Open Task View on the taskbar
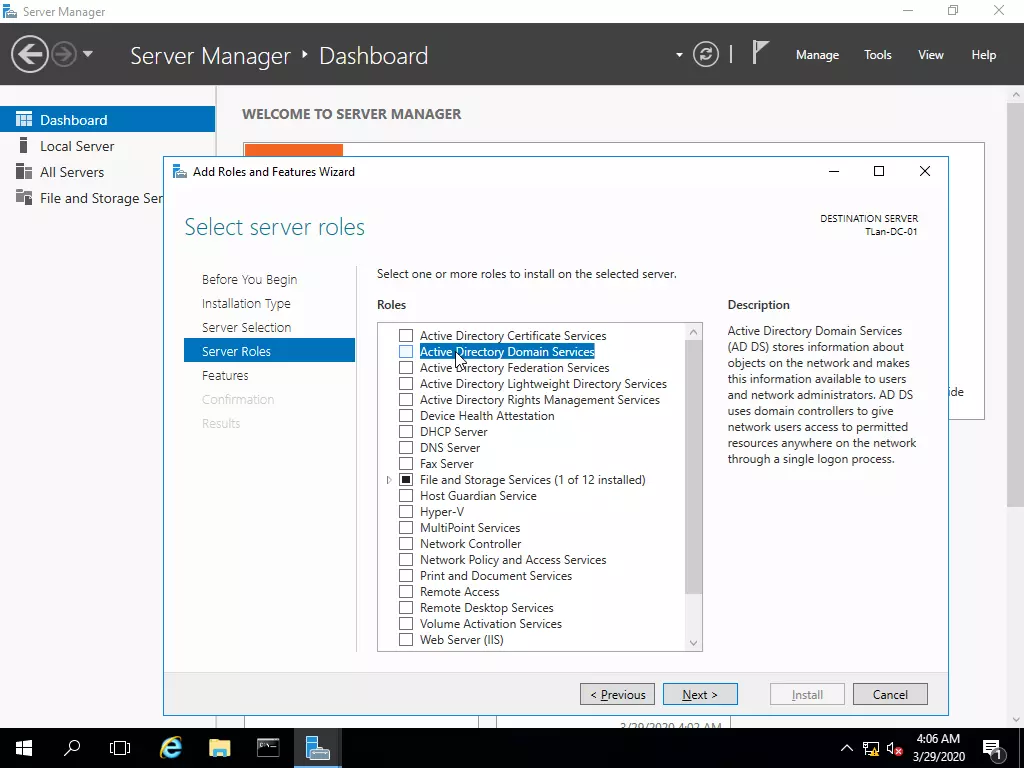1024x768 pixels. (120, 748)
